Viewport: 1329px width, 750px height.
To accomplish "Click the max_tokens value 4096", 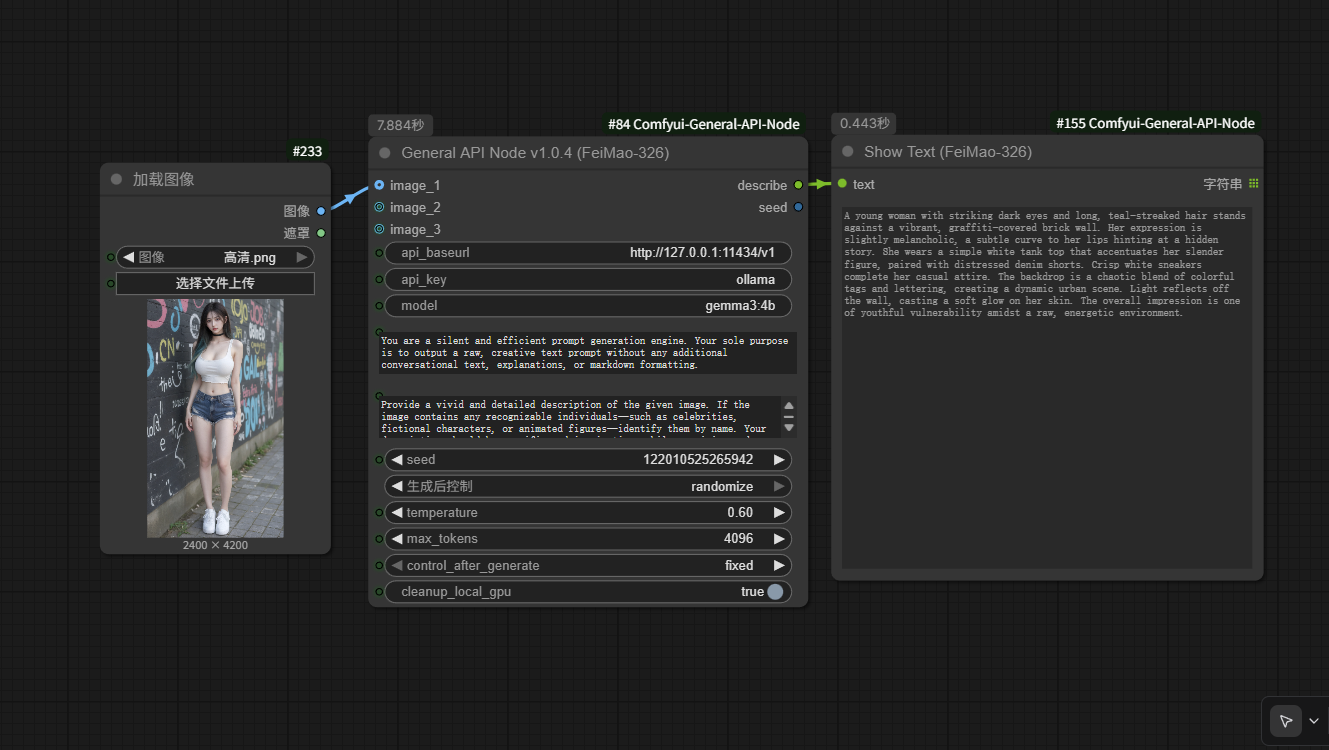I will [739, 539].
